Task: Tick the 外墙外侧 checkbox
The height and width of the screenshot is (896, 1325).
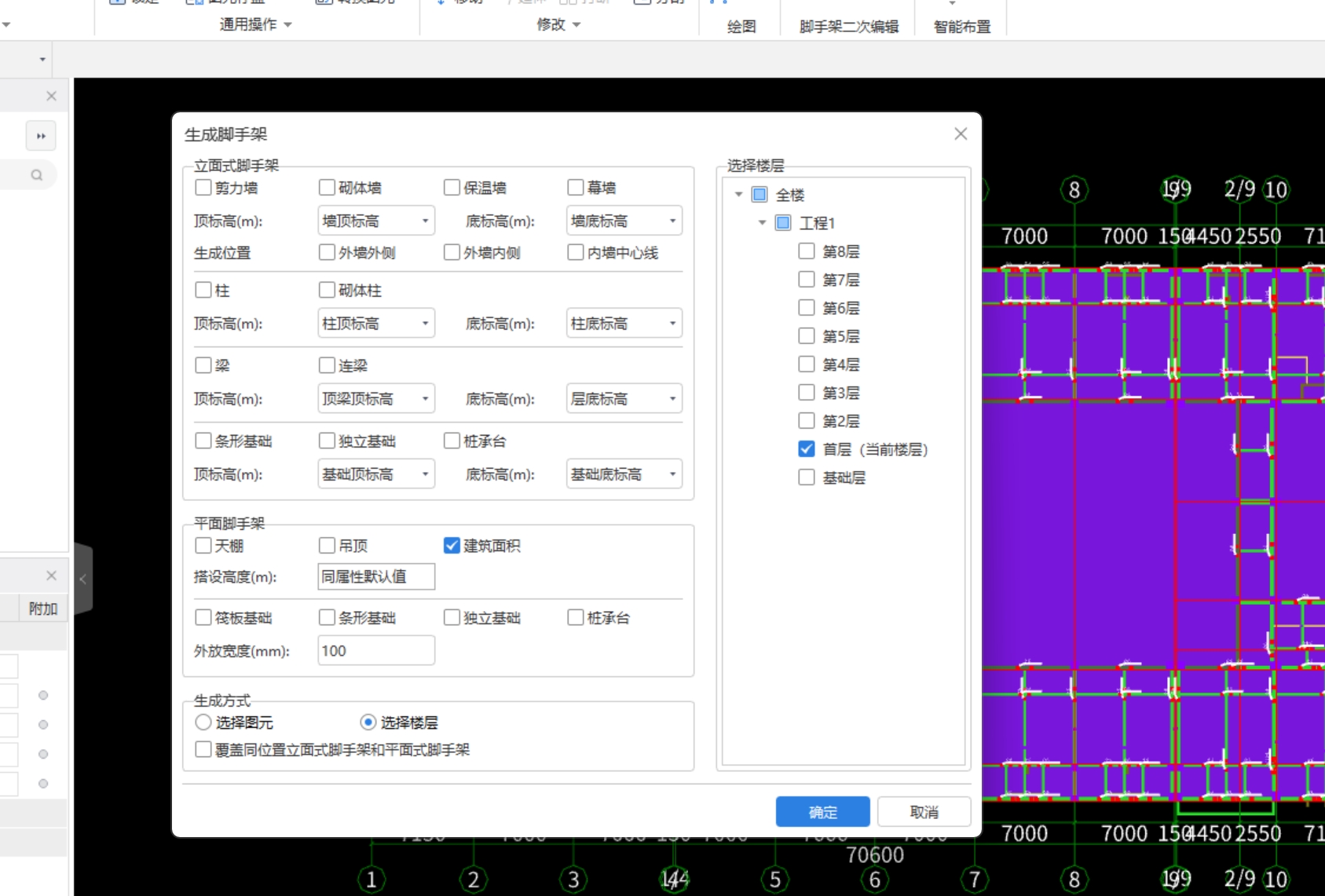Action: click(327, 252)
